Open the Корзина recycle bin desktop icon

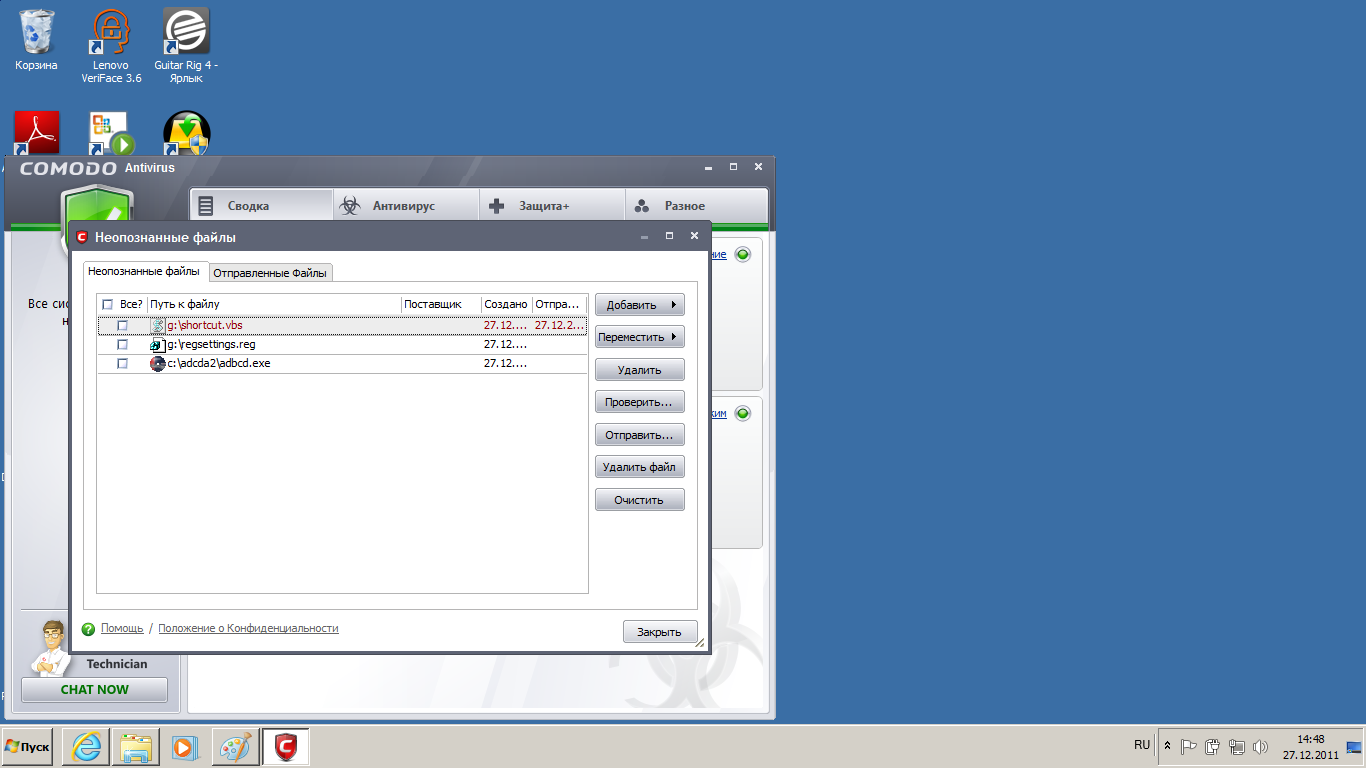coord(36,40)
